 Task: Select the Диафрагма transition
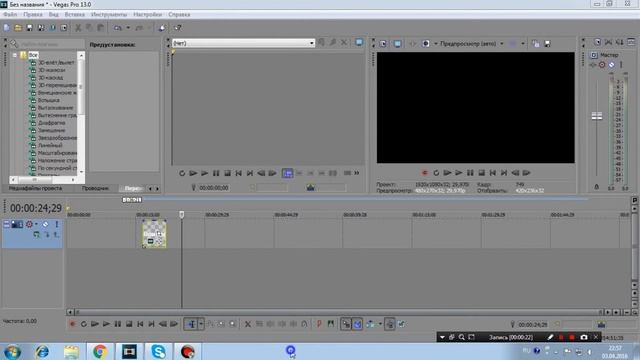click(x=51, y=123)
